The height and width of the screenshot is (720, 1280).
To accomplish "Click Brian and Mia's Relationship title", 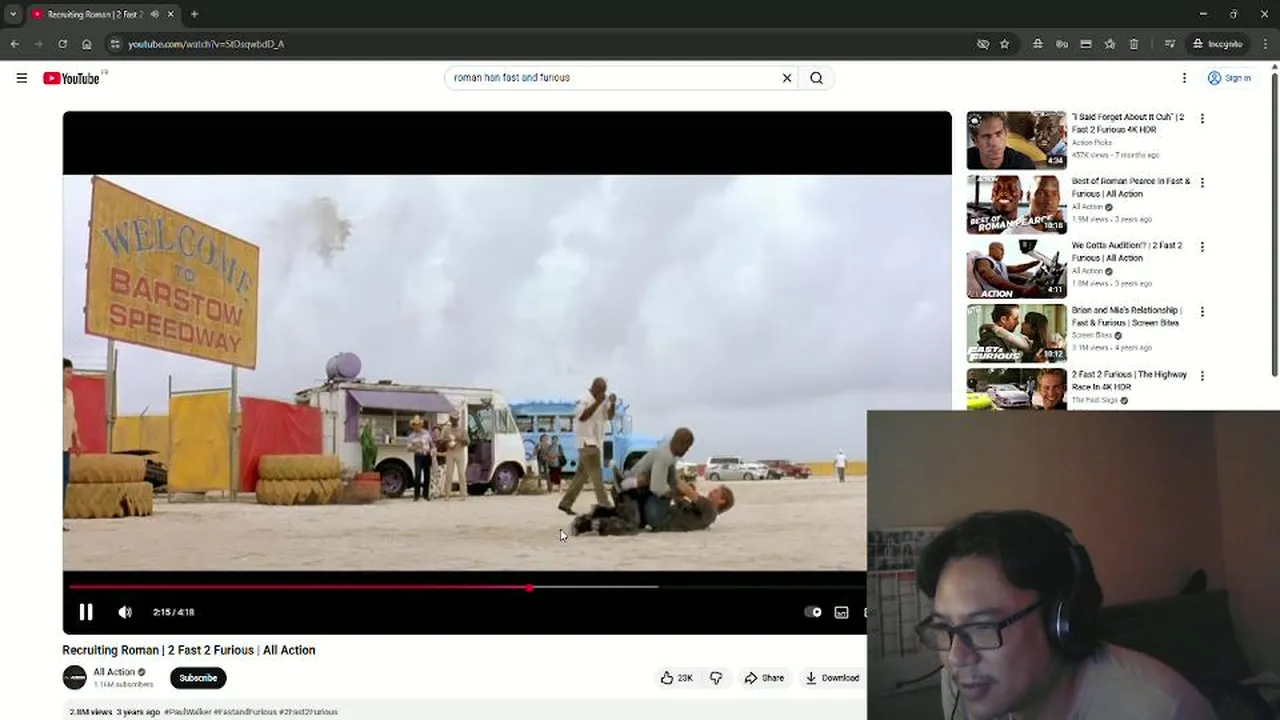I will pyautogui.click(x=1127, y=317).
